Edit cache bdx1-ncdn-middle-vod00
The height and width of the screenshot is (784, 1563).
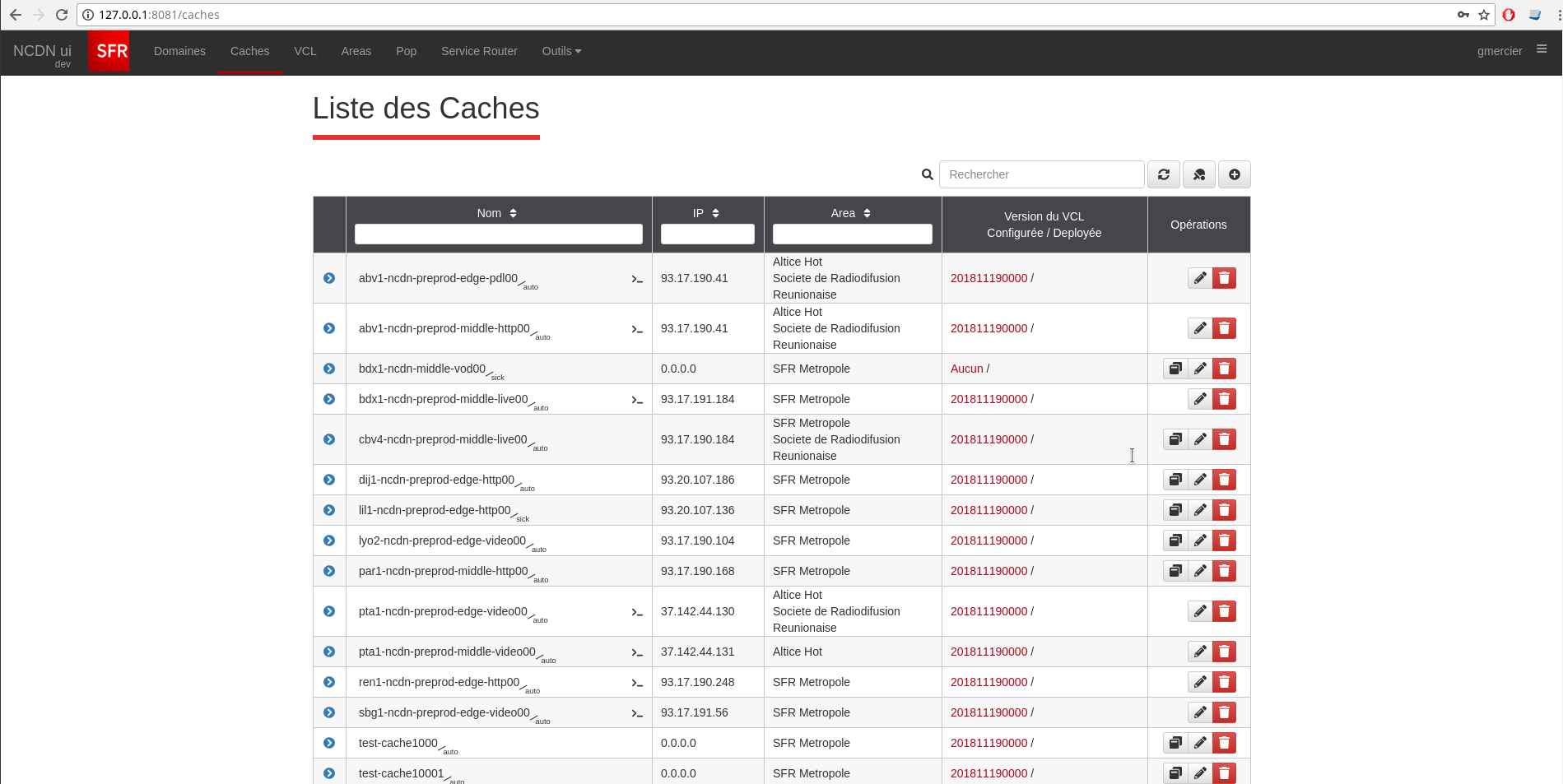pos(1200,369)
